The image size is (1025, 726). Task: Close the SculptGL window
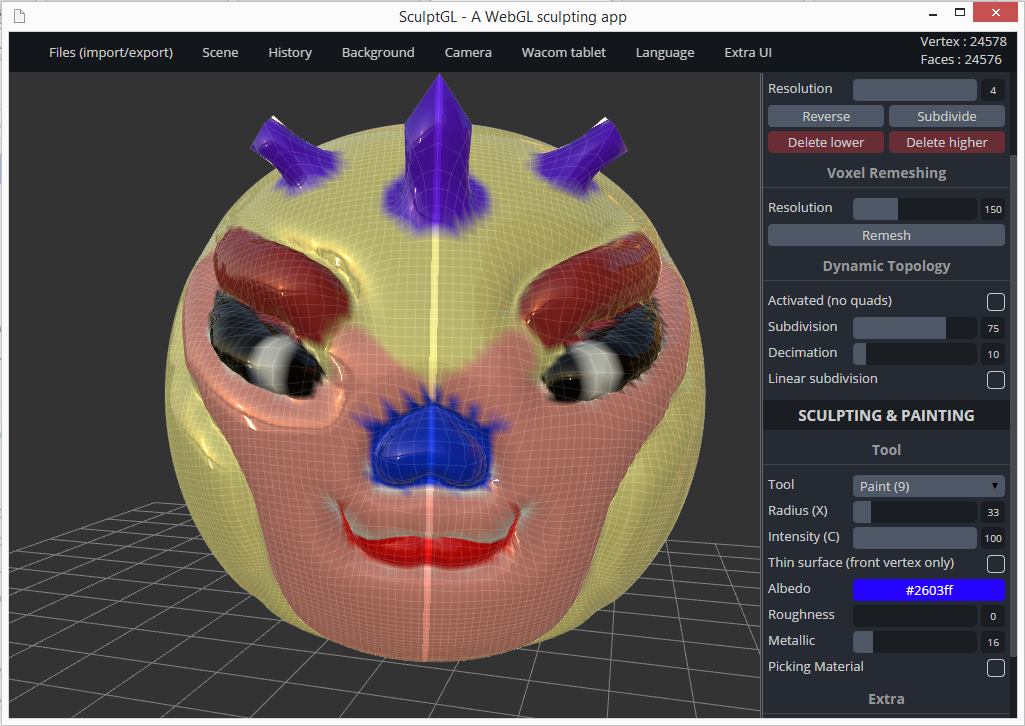pos(996,12)
